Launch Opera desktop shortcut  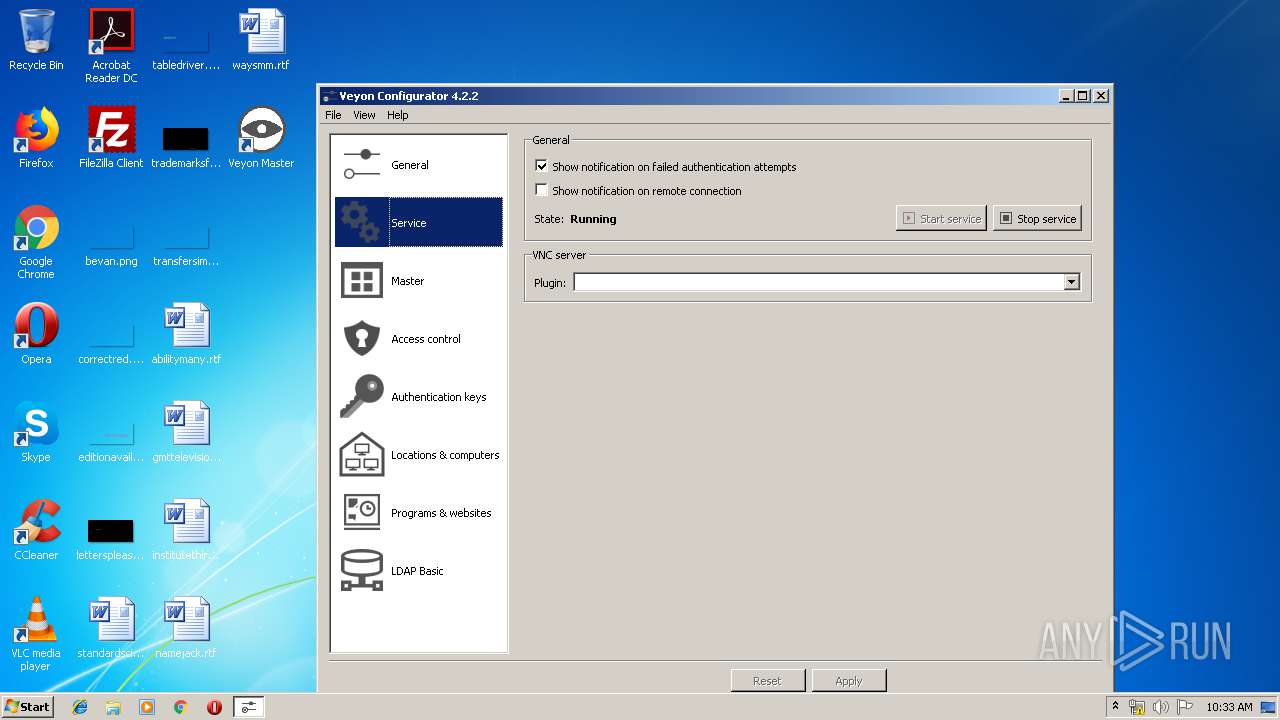[x=36, y=334]
